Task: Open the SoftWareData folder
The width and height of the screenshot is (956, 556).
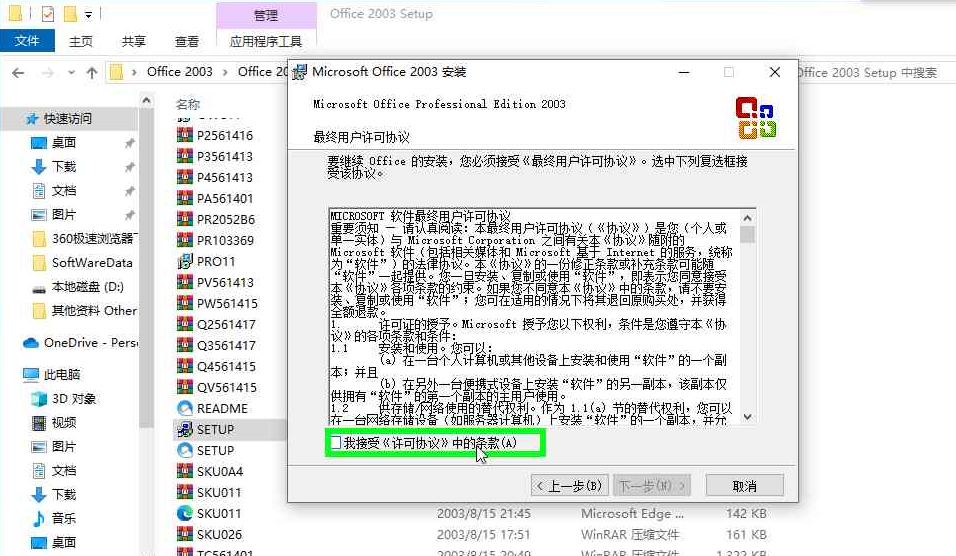Action: point(92,263)
